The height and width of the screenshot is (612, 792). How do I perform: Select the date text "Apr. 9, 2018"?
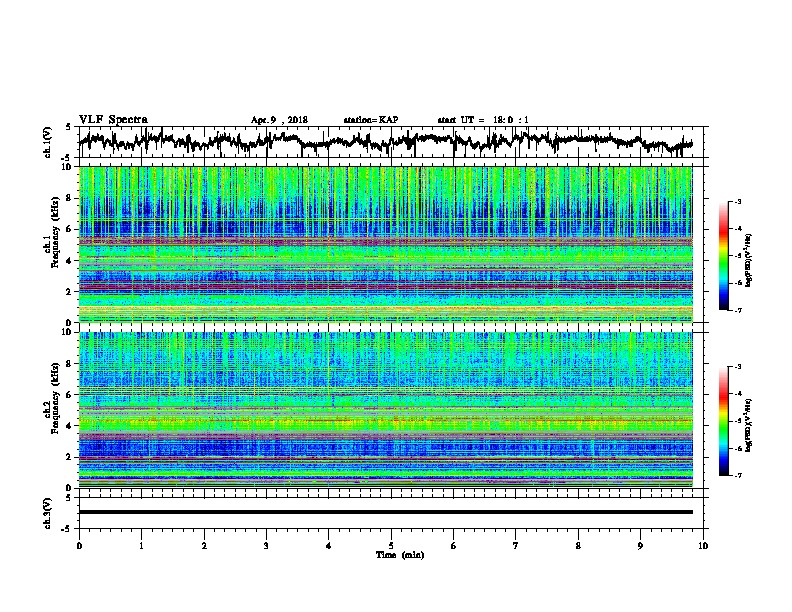tap(279, 120)
